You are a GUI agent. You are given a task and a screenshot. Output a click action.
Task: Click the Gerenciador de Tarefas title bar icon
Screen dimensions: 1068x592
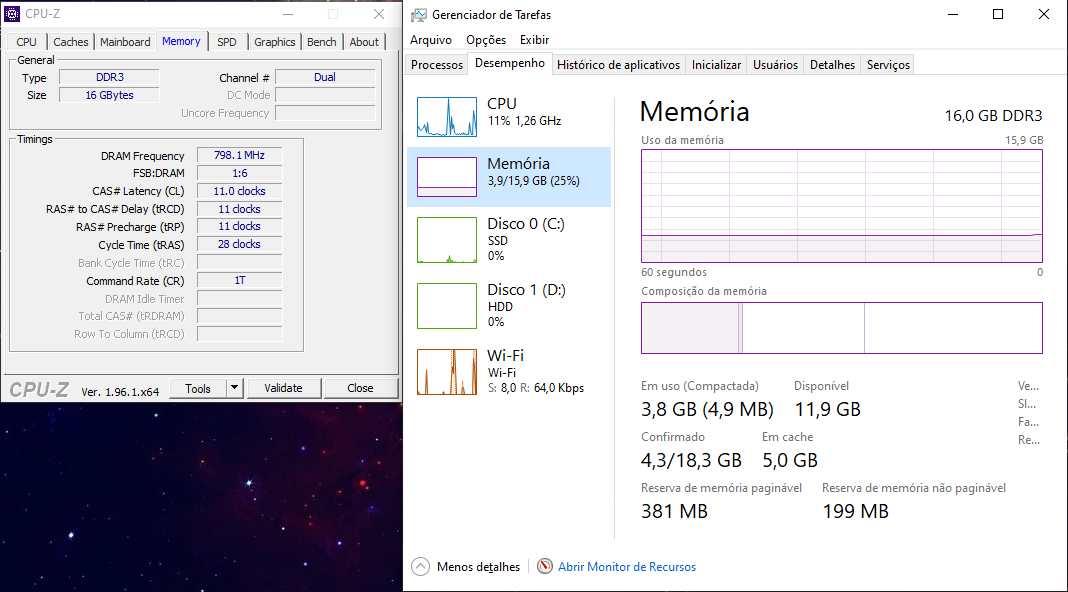click(419, 15)
